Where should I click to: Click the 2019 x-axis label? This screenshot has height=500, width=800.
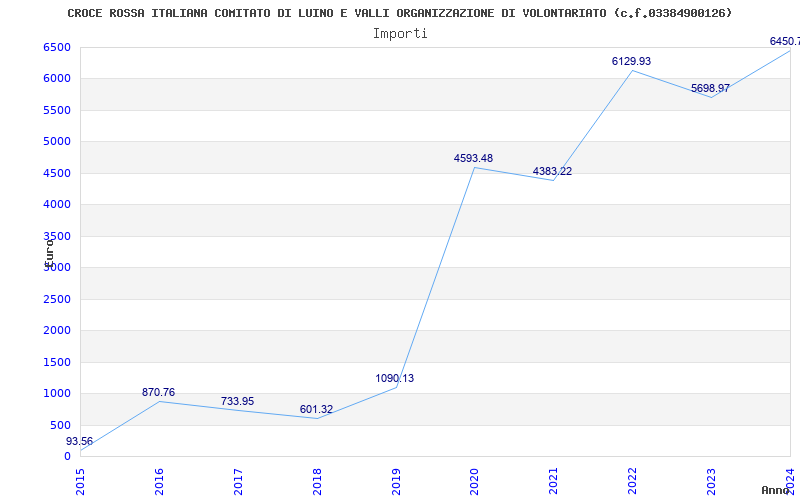(x=396, y=482)
